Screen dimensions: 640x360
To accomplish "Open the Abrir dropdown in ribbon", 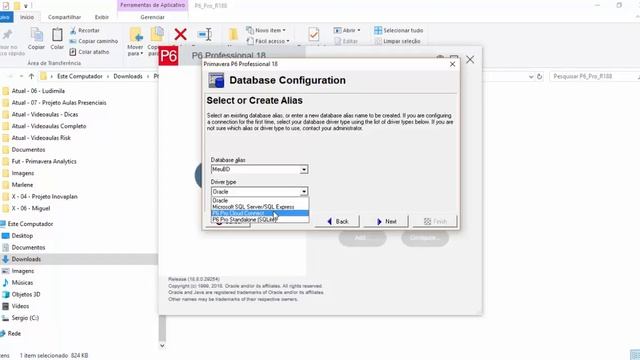I will [347, 30].
